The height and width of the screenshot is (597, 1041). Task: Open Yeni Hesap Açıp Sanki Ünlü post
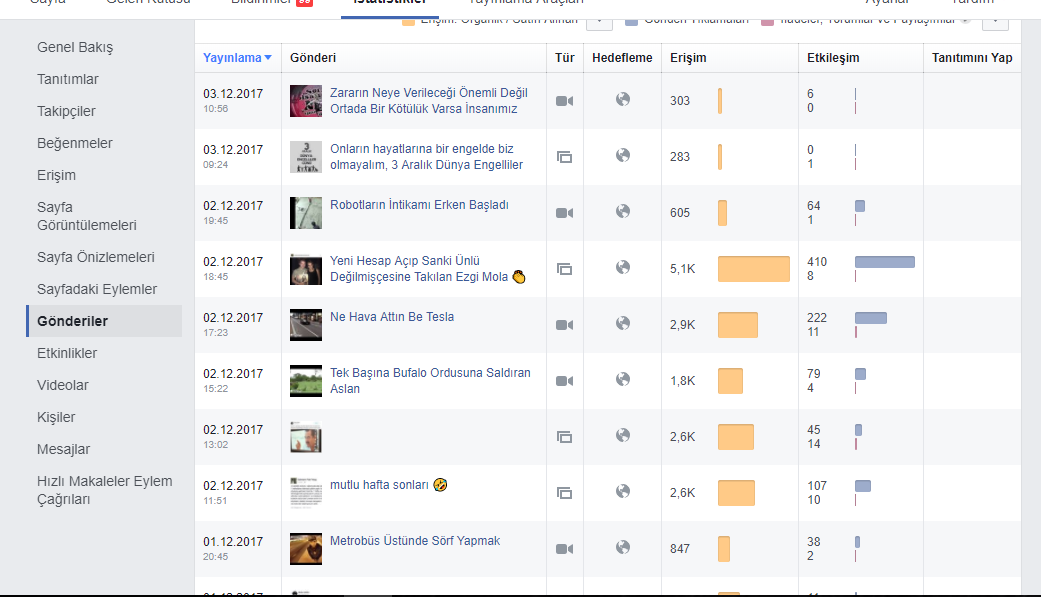tap(428, 269)
